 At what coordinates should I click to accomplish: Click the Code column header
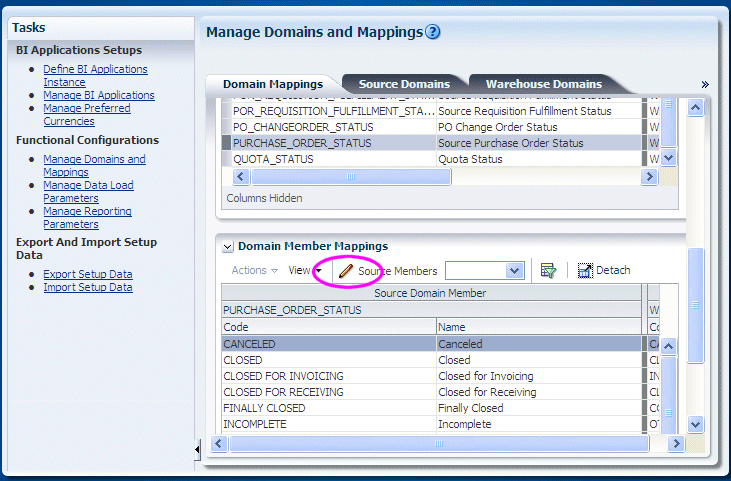329,327
